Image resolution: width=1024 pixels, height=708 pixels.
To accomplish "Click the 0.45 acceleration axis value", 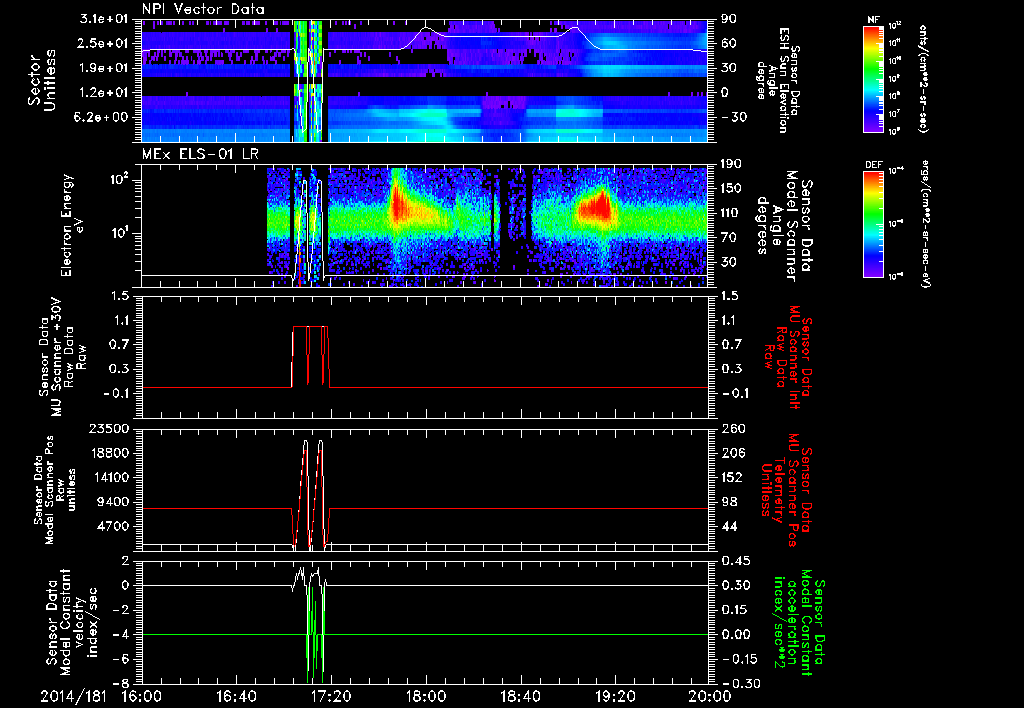I will coord(735,560).
